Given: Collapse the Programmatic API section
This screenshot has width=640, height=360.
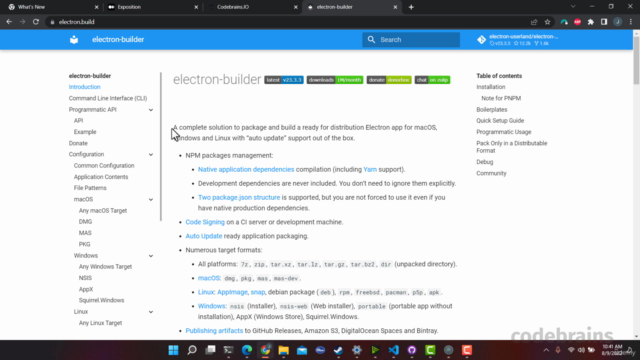Looking at the screenshot, I should tap(151, 110).
